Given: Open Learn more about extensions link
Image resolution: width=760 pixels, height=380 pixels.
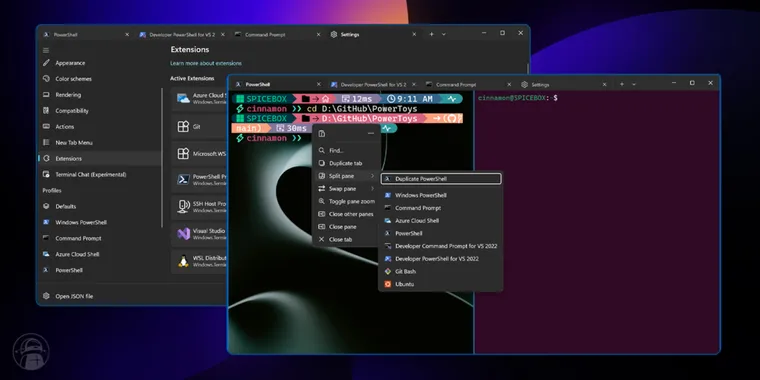Looking at the screenshot, I should point(206,63).
